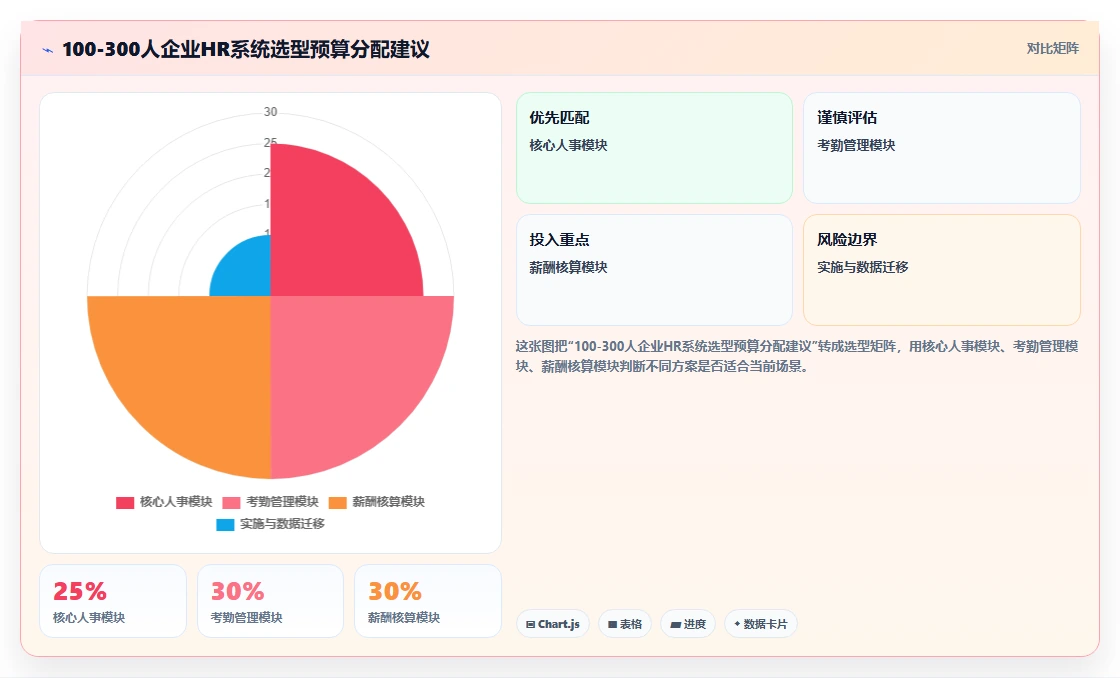Toggle 核心人事模块 legend red swatch
This screenshot has width=1120, height=678.
pos(125,502)
